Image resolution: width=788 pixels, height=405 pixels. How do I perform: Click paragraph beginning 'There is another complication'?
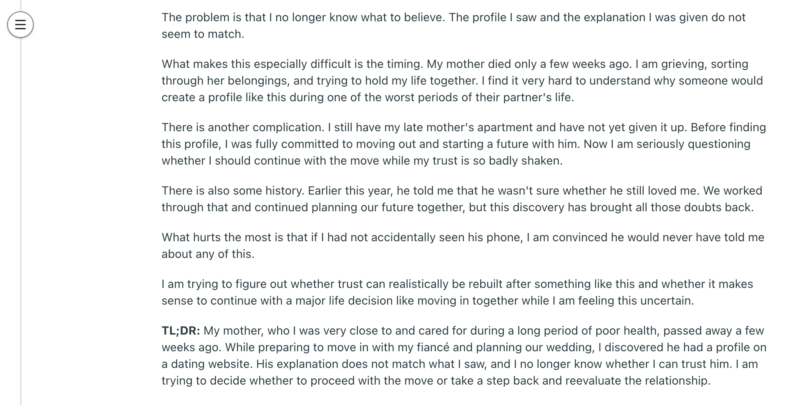coord(463,144)
